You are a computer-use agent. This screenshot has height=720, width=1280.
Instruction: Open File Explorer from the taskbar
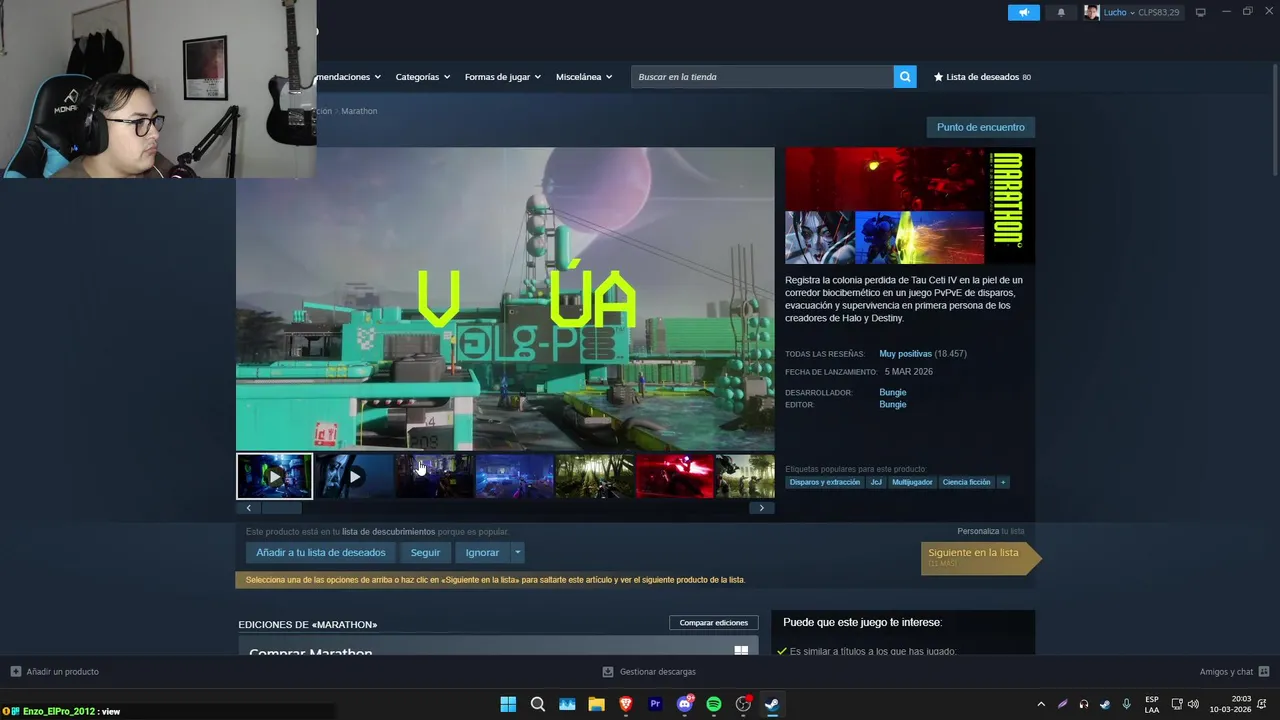pos(596,704)
